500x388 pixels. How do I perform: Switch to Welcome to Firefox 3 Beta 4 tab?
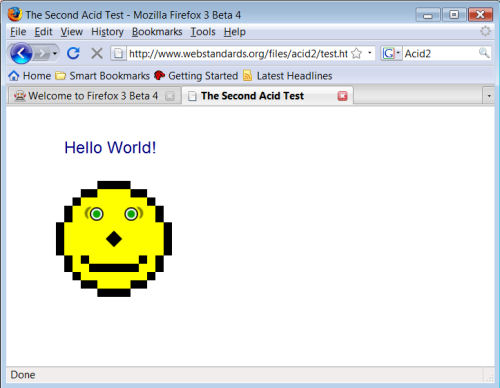[x=94, y=96]
